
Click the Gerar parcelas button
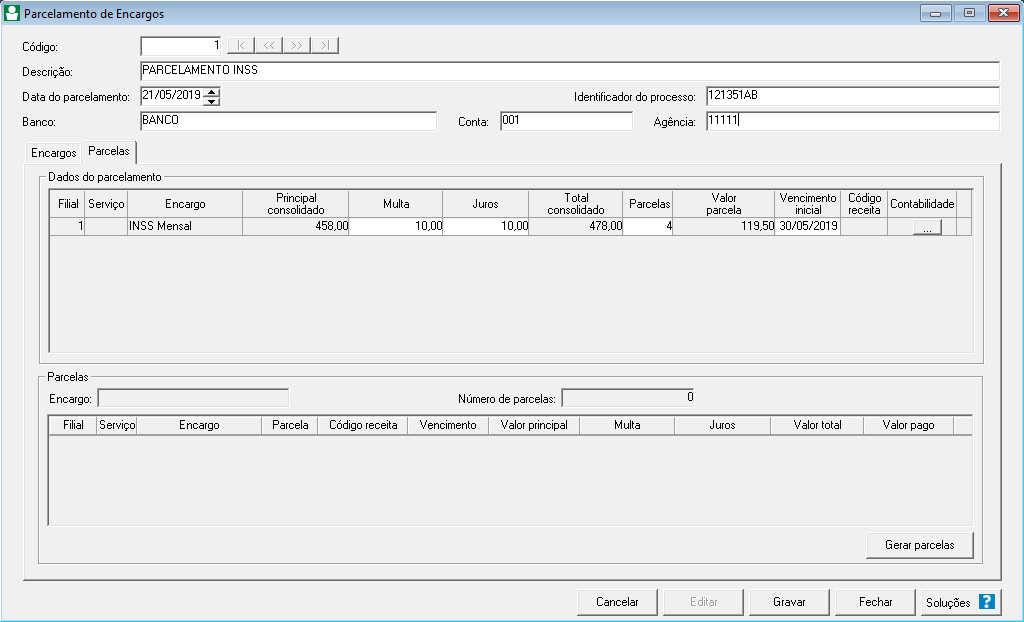point(920,545)
